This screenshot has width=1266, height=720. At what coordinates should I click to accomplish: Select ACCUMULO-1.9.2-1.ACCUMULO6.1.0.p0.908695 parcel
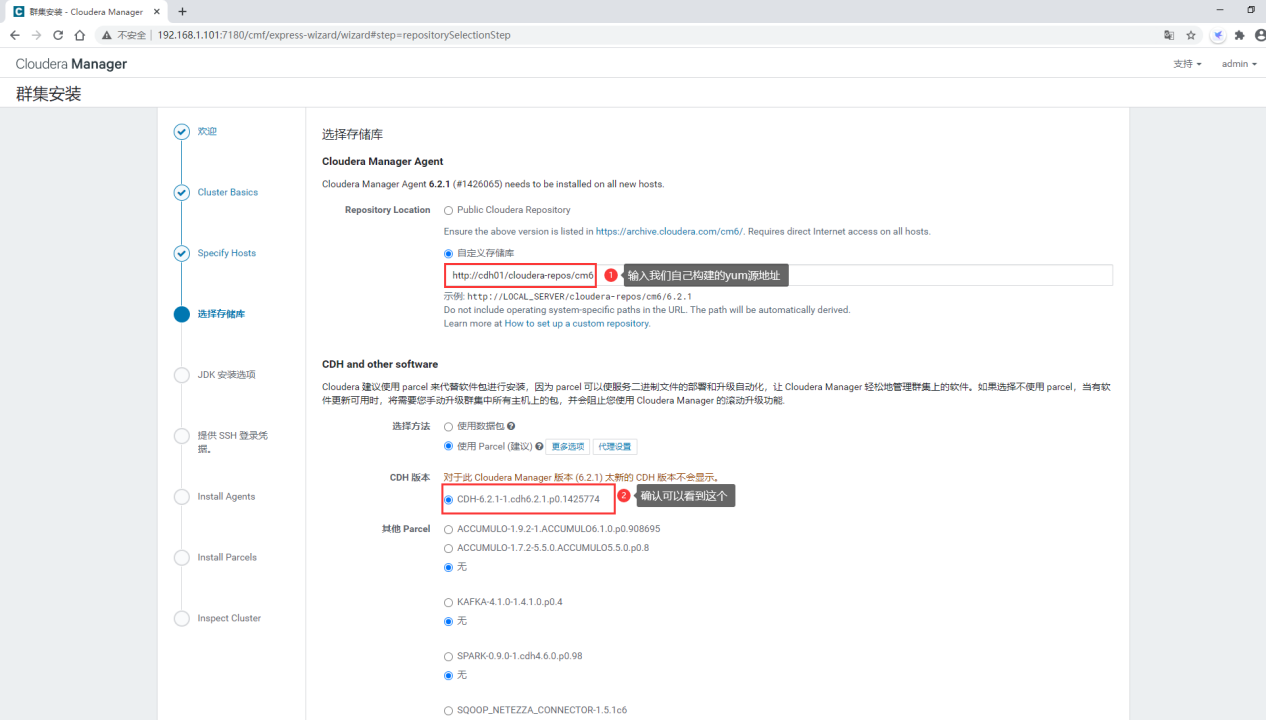tap(448, 529)
